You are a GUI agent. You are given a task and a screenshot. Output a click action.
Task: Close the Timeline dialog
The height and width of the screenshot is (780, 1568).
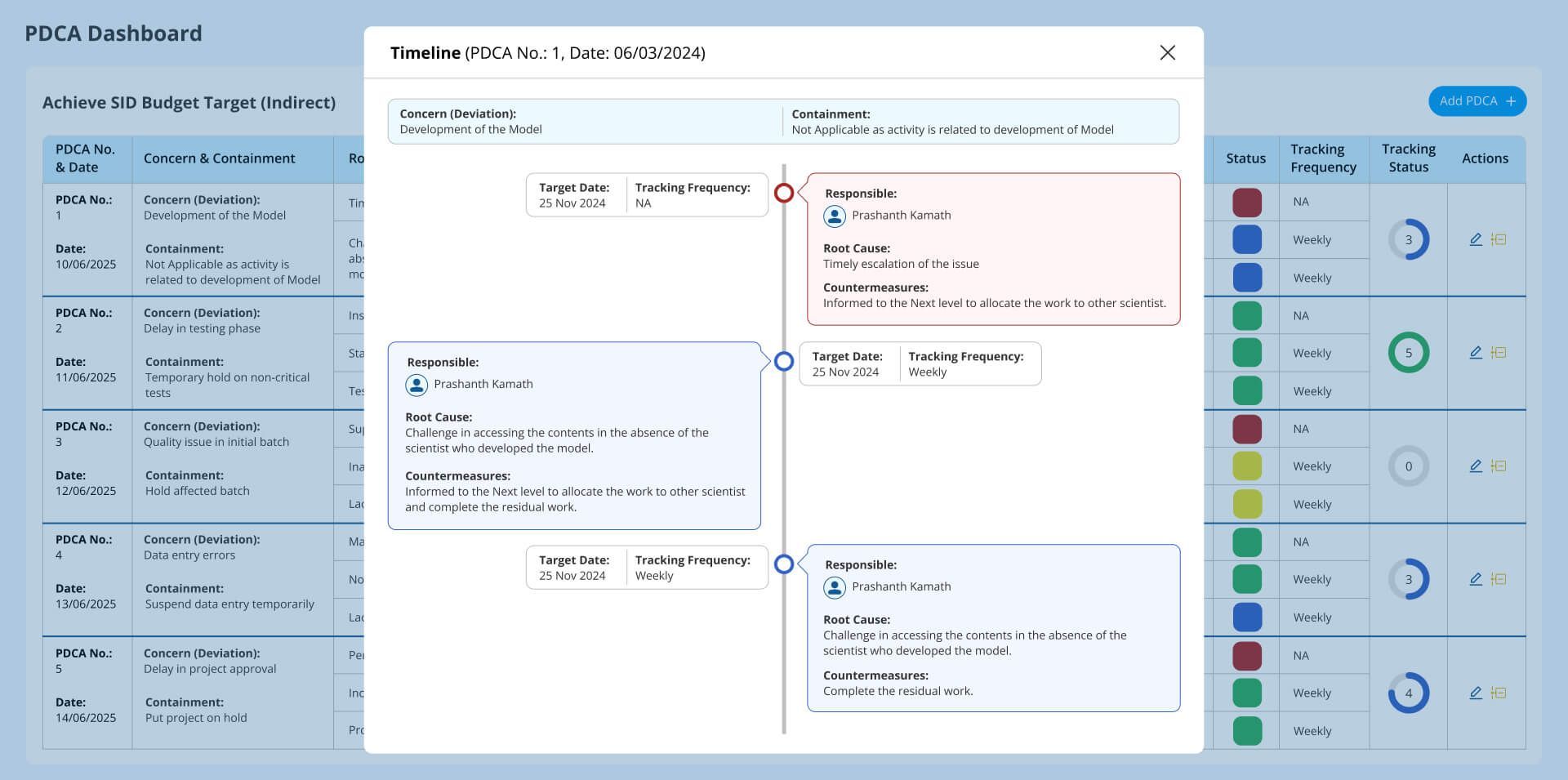click(x=1167, y=53)
